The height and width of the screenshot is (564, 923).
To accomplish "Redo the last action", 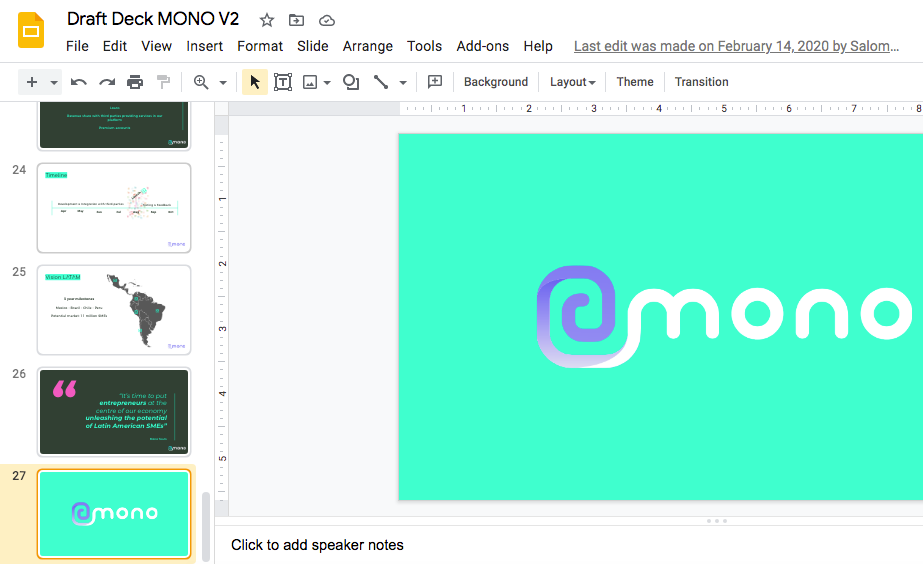I will click(107, 82).
